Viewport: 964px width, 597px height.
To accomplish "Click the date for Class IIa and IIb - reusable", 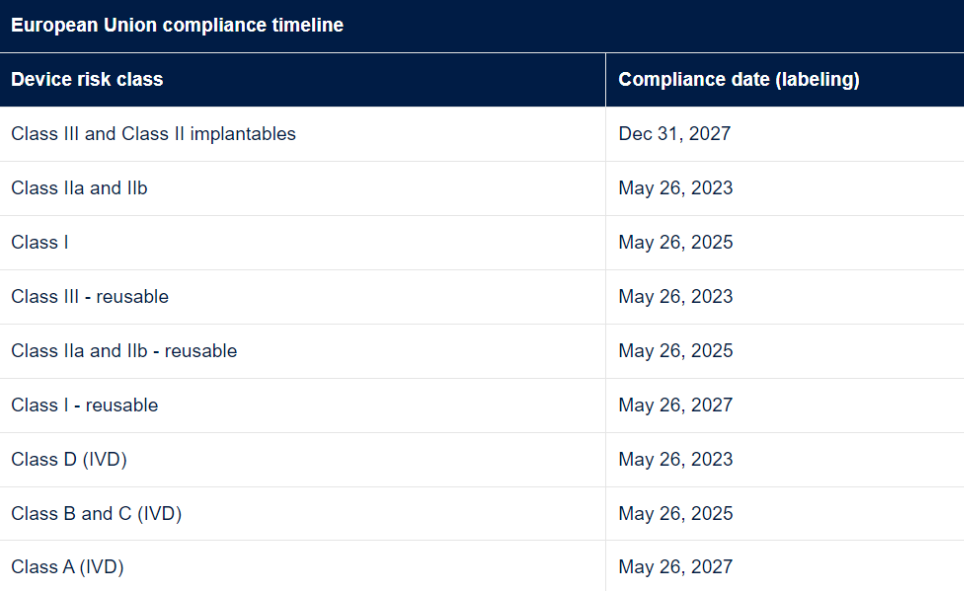I will 675,351.
